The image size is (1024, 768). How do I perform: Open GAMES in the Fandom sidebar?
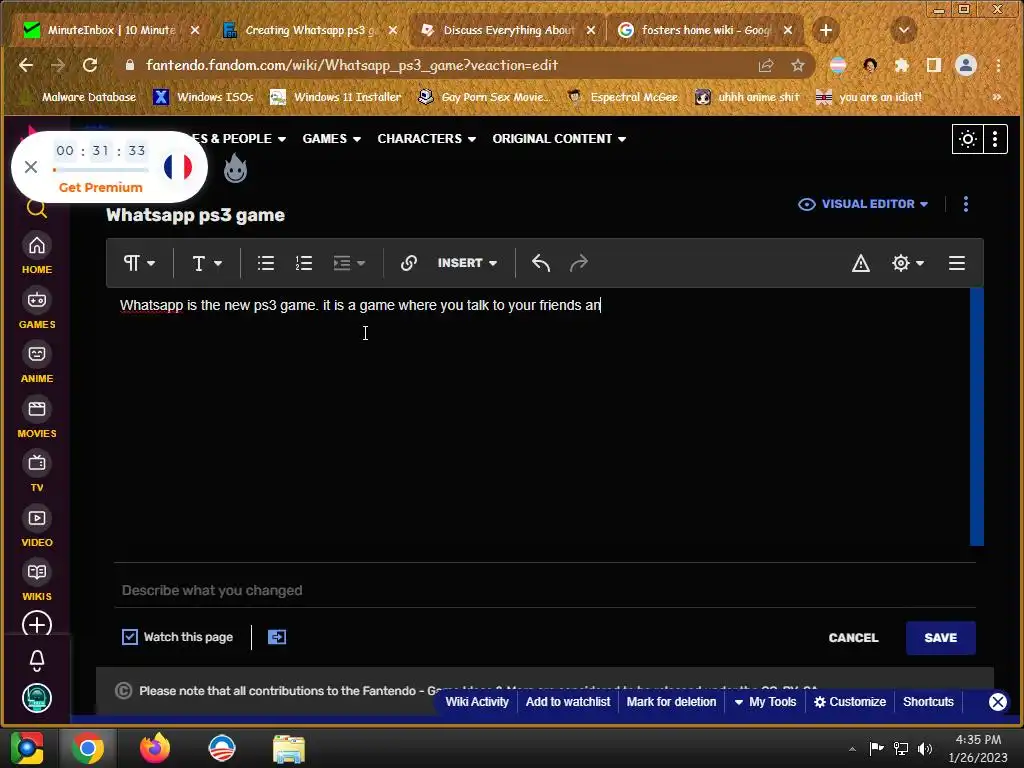[x=37, y=309]
